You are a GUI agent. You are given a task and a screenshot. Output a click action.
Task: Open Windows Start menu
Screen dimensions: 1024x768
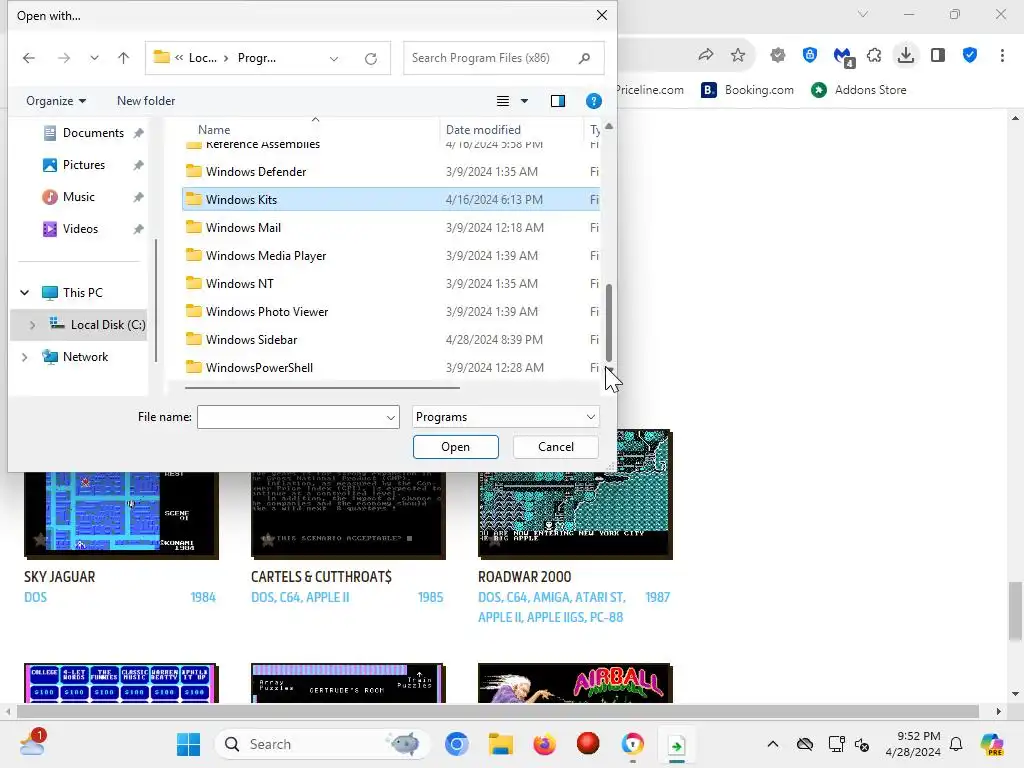(x=189, y=744)
